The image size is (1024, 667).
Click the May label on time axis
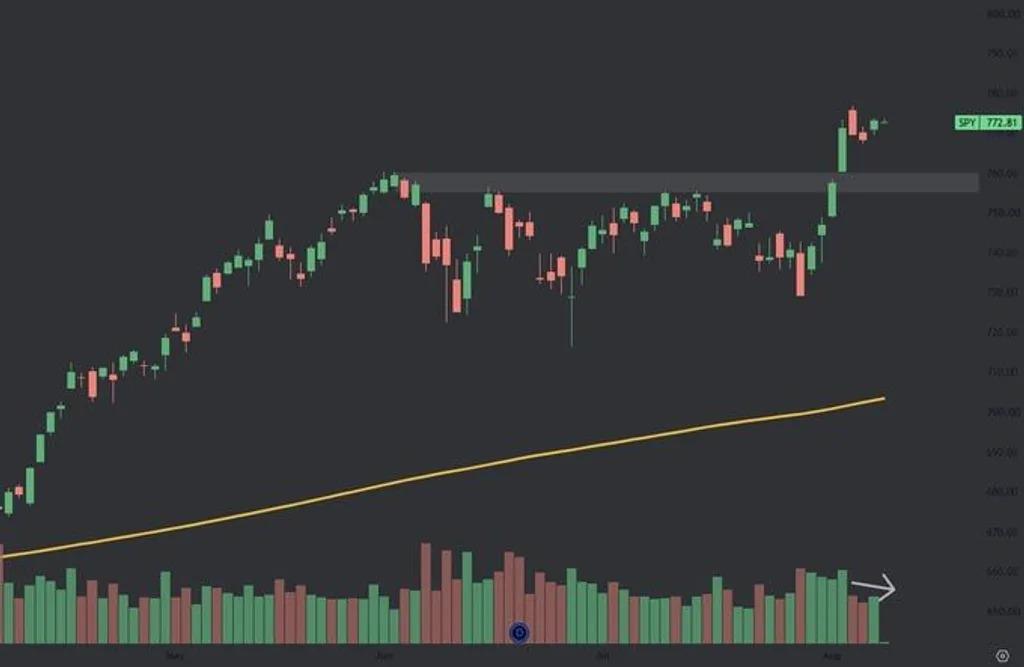[174, 655]
